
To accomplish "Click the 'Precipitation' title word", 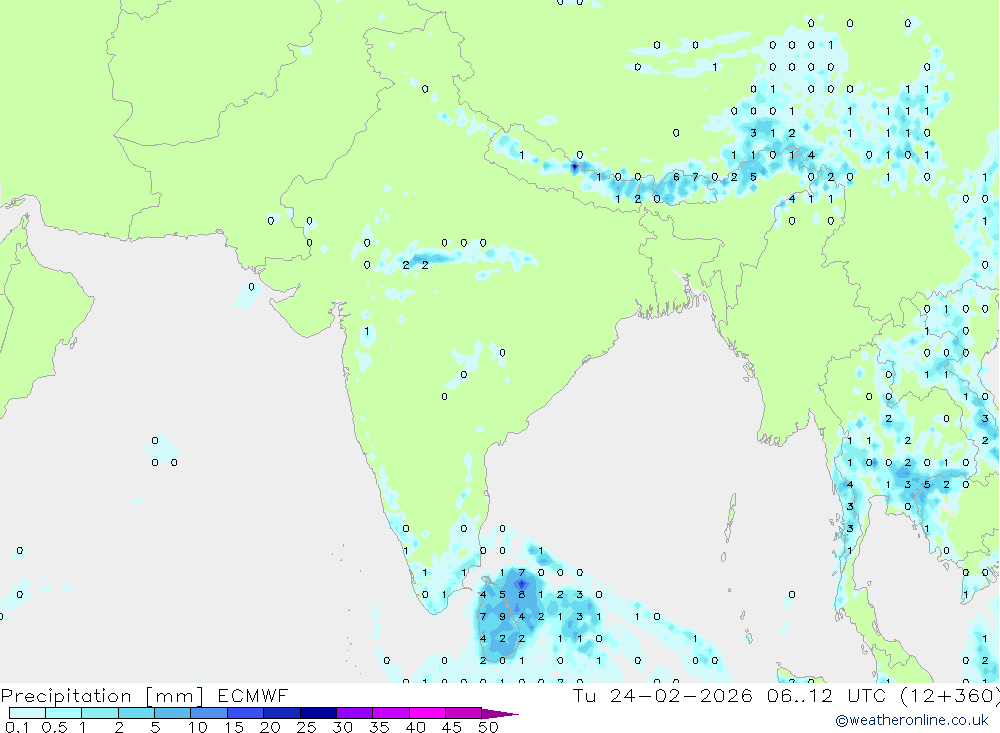I will point(66,696).
